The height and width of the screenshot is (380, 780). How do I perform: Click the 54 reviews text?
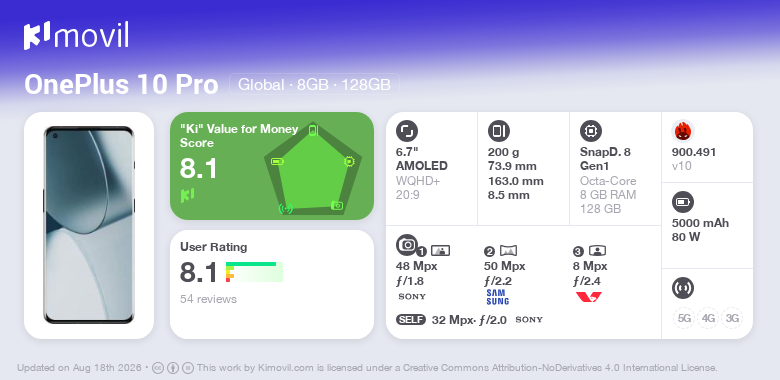tap(208, 299)
